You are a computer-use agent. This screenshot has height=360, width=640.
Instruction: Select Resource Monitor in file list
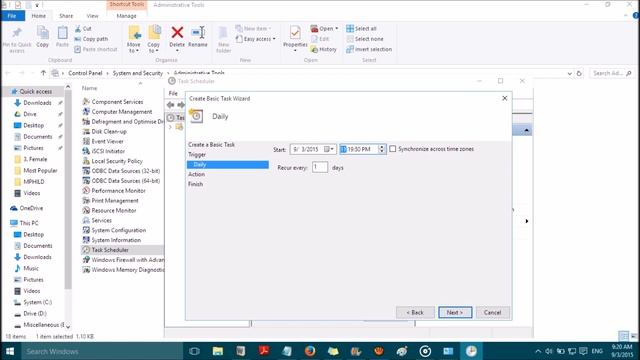pyautogui.click(x=114, y=211)
